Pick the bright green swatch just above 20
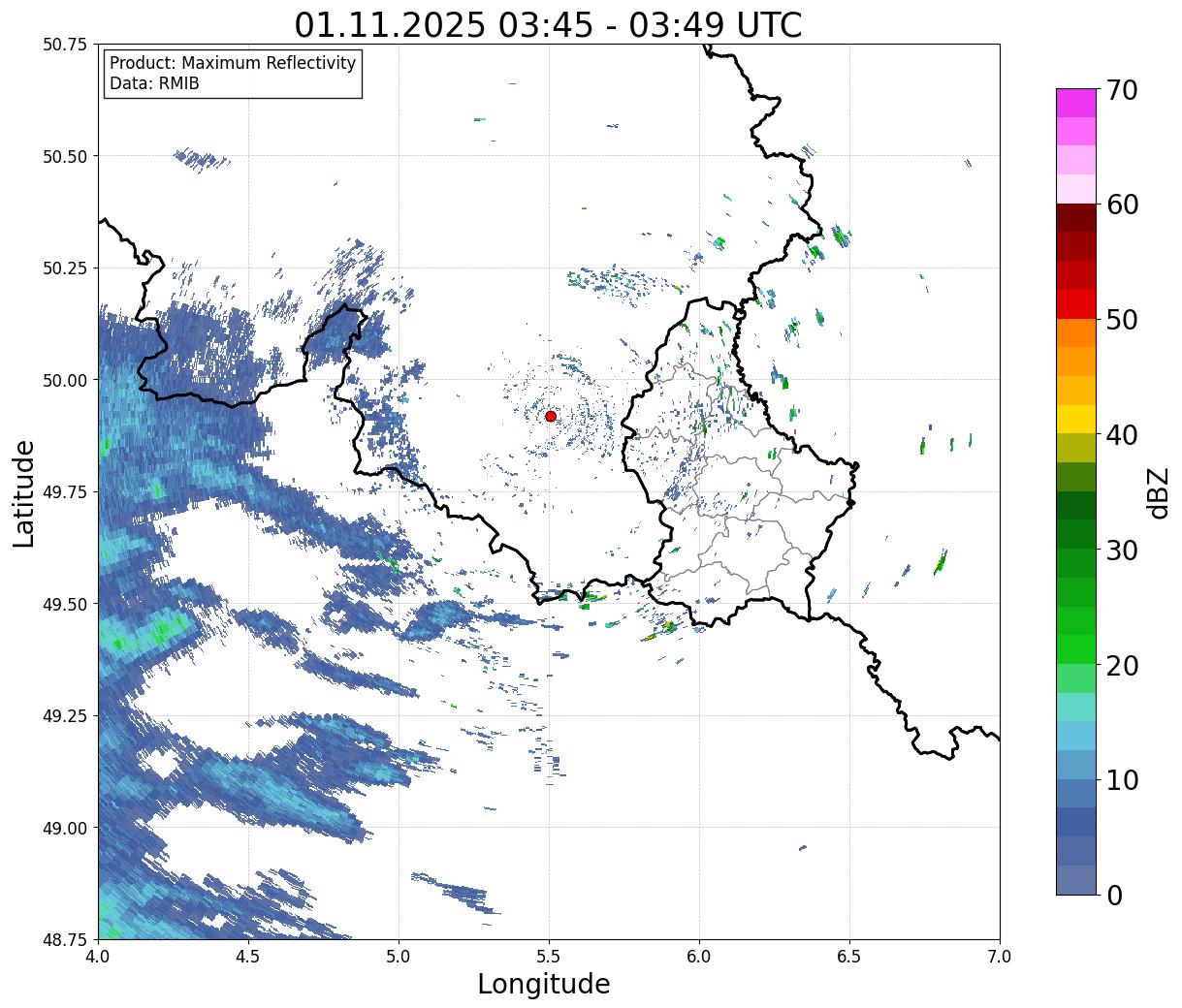Image resolution: width=1182 pixels, height=1008 pixels. (1076, 649)
